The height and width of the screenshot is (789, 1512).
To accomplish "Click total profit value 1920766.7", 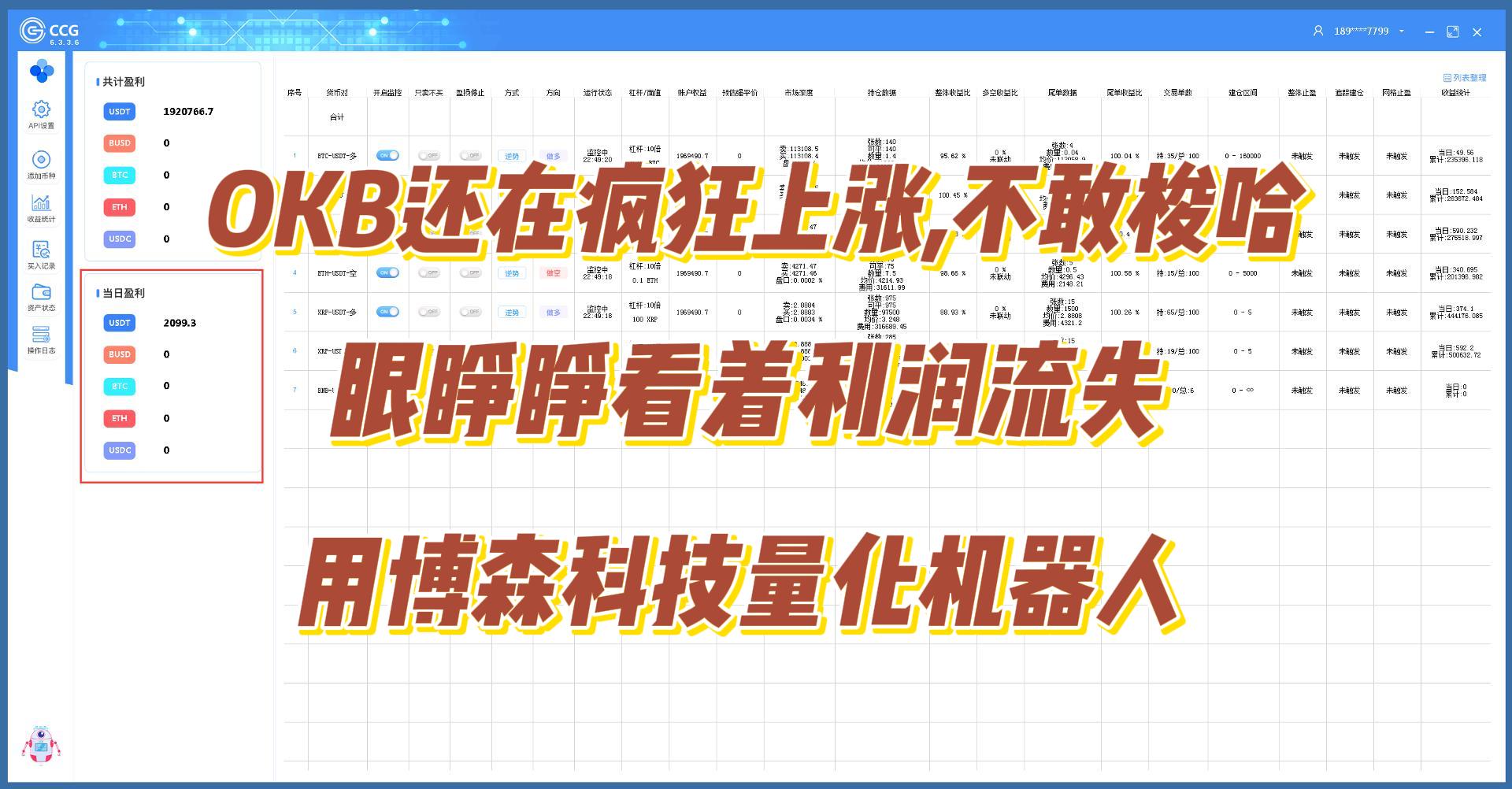I will coord(188,112).
